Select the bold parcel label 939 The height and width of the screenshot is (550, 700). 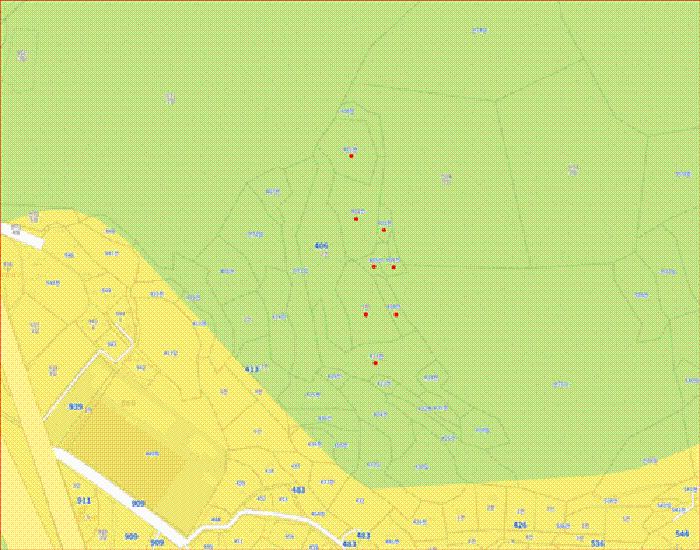click(x=75, y=407)
